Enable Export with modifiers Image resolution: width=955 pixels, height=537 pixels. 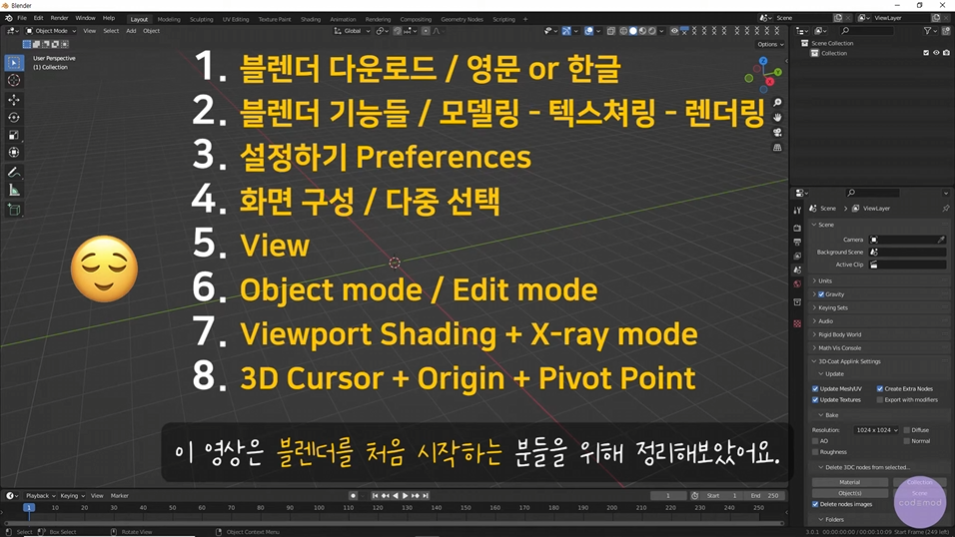(x=880, y=400)
